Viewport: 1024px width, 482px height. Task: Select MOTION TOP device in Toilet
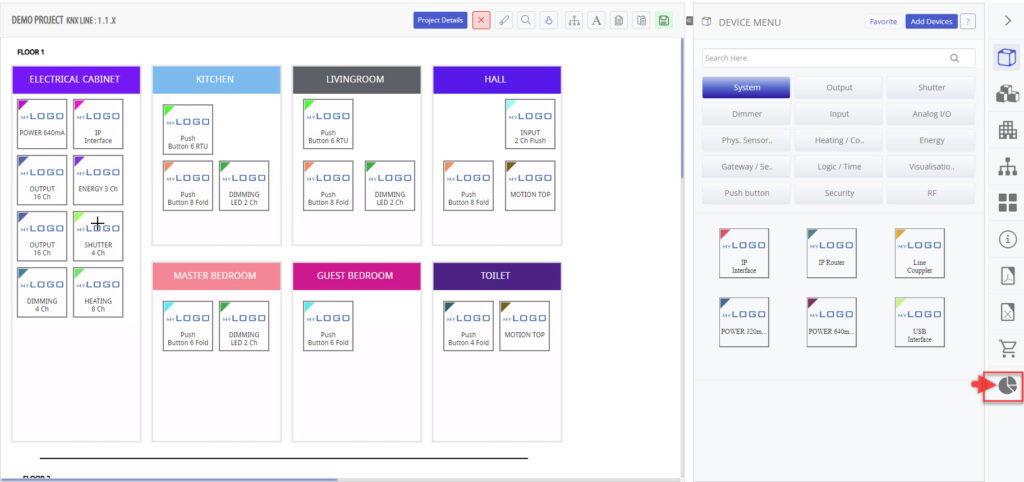(524, 326)
